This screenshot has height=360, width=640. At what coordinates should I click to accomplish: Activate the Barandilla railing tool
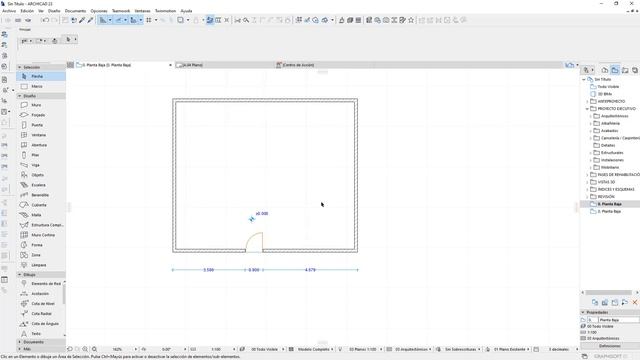[x=41, y=195]
